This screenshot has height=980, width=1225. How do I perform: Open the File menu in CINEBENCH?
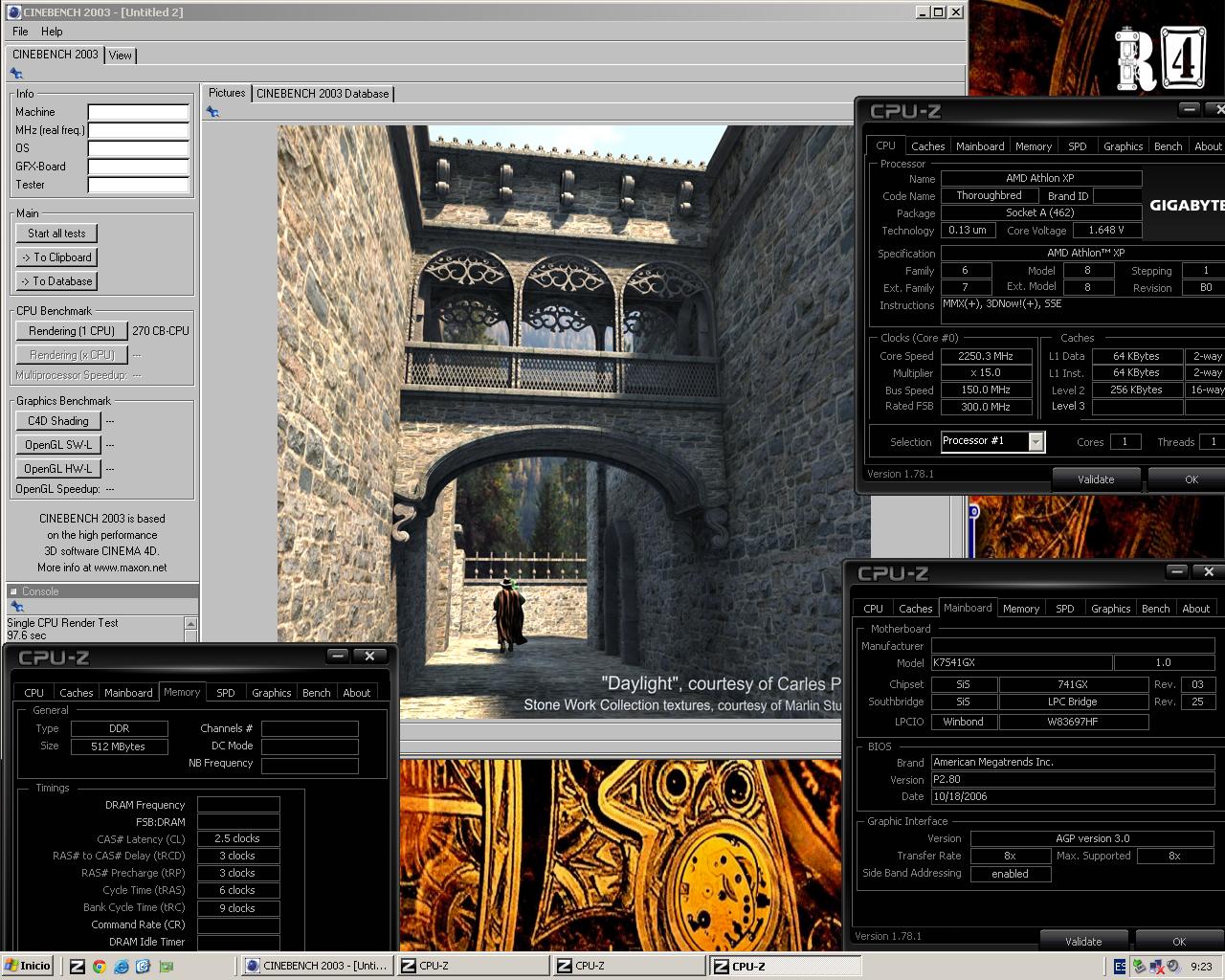(20, 32)
